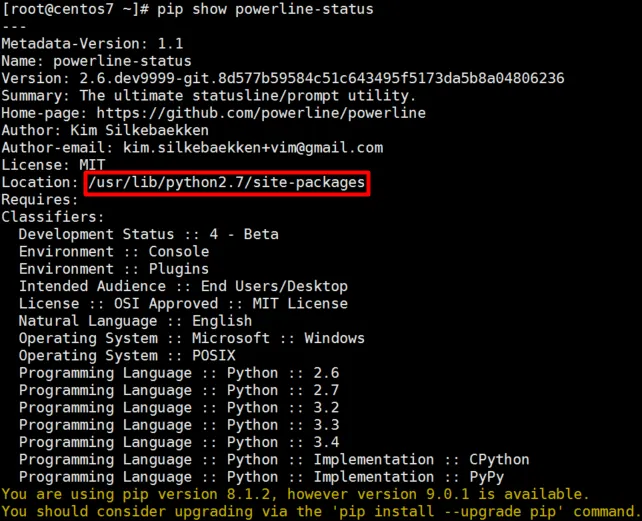Click the 'Name: powerline-status' line

point(96,61)
